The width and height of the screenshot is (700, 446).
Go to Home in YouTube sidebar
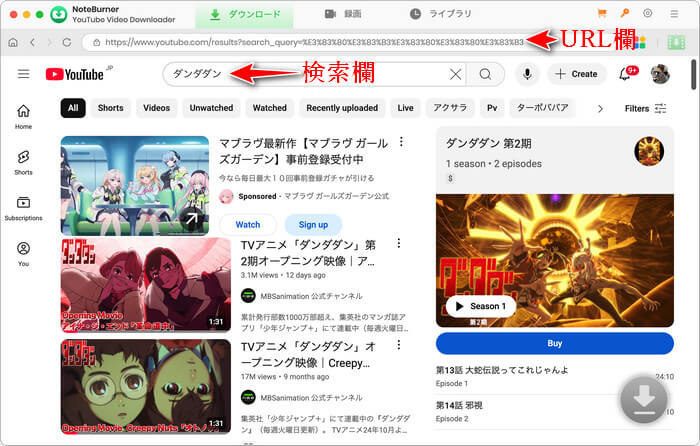(24, 117)
